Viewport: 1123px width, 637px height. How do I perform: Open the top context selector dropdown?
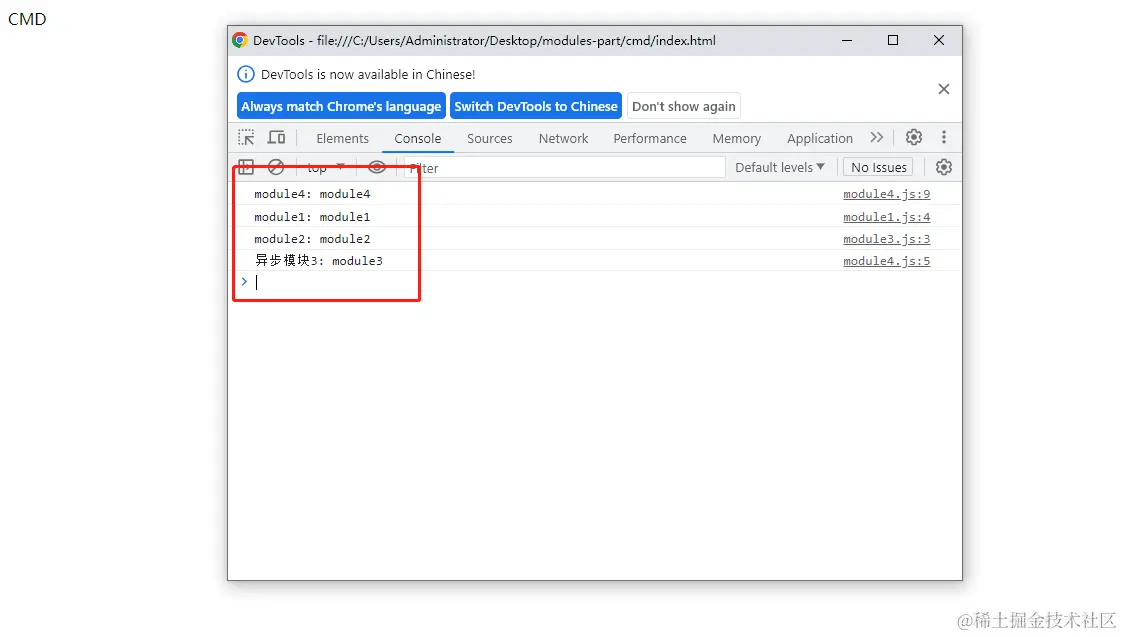click(326, 168)
